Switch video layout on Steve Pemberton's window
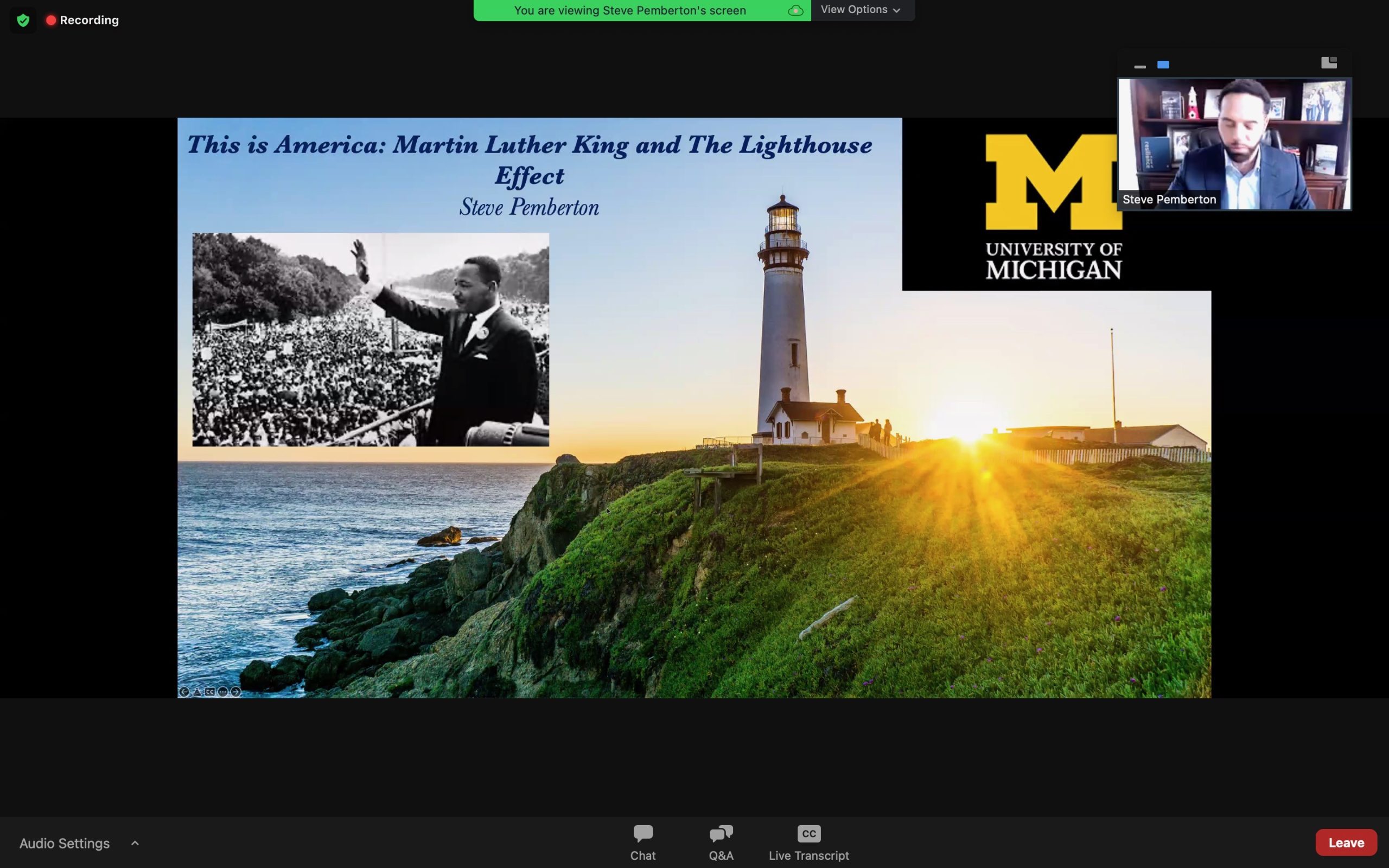This screenshot has width=1389, height=868. (1329, 62)
